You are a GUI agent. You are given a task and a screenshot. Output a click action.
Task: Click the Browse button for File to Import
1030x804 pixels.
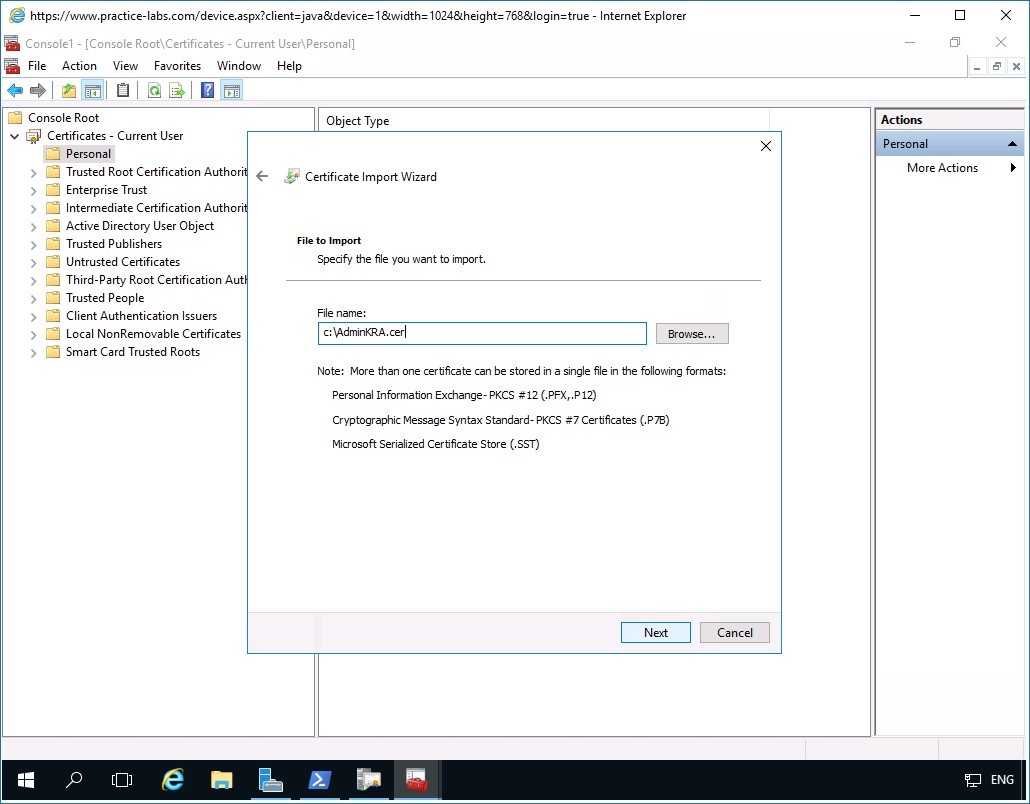click(691, 333)
